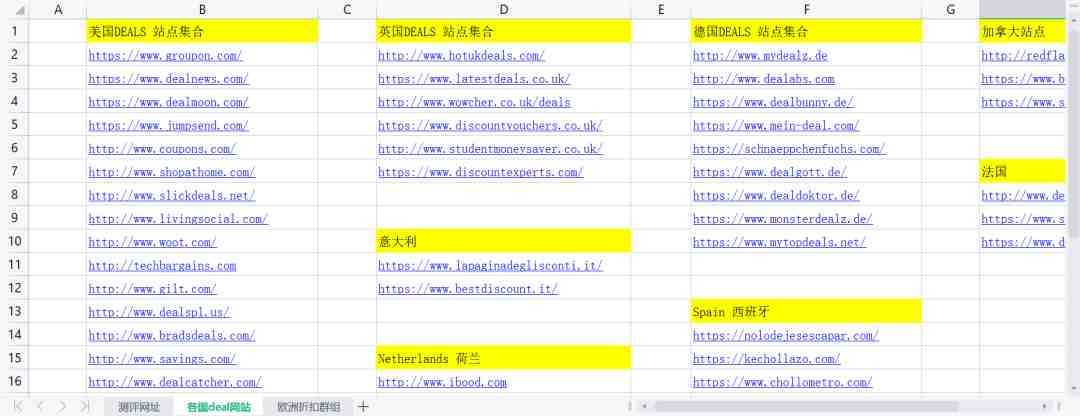The image size is (1080, 416).
Task: Open the dealcatcher.com link
Action: 175,382
